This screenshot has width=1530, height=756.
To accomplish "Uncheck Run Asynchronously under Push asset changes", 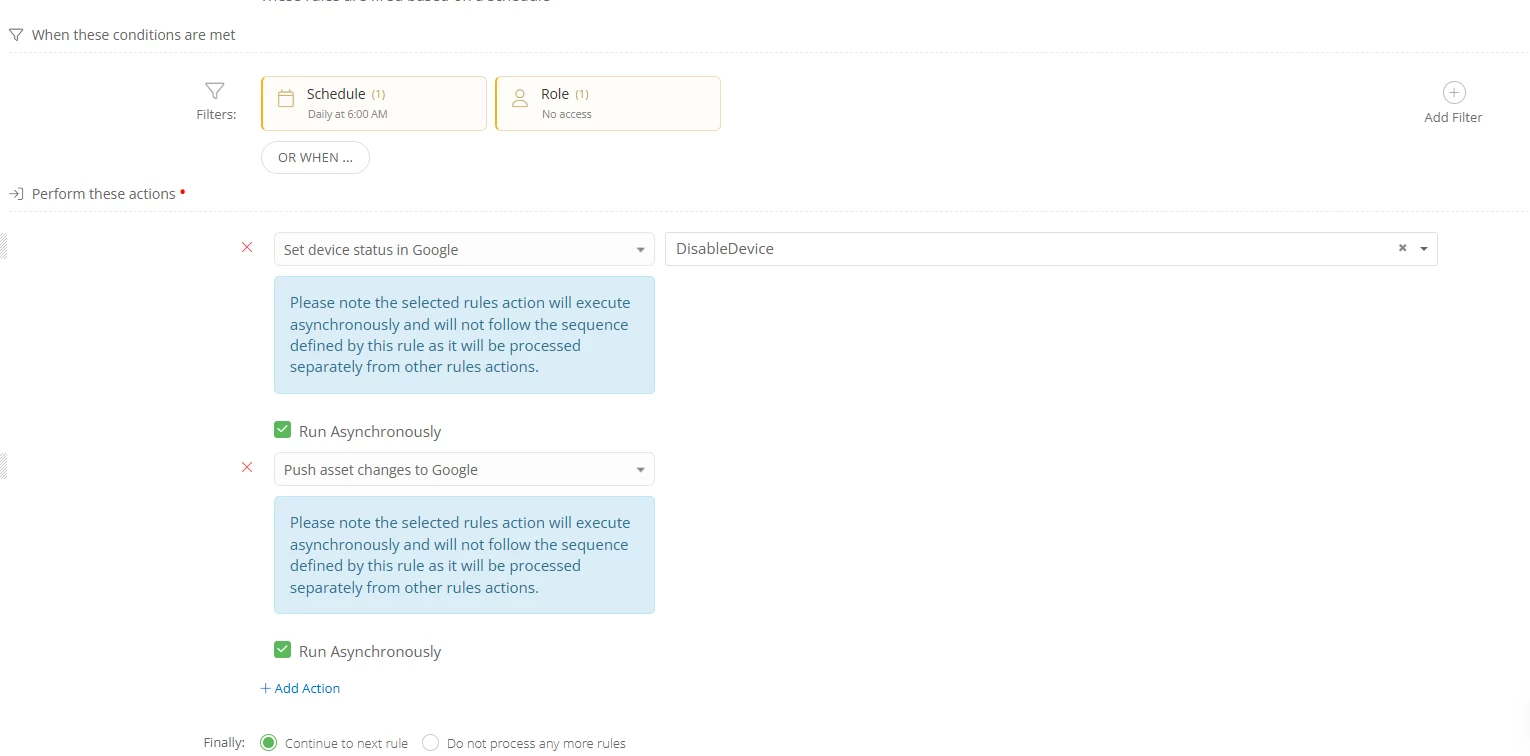I will tap(283, 650).
